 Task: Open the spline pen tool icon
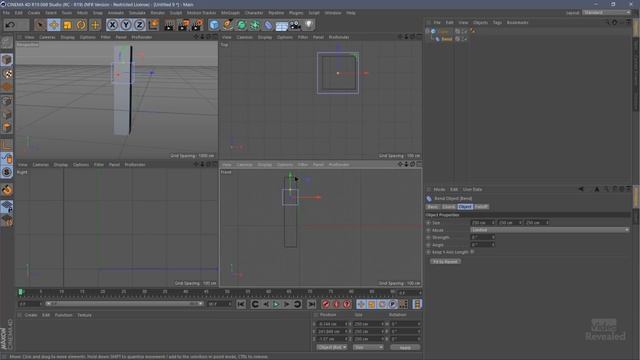228,25
